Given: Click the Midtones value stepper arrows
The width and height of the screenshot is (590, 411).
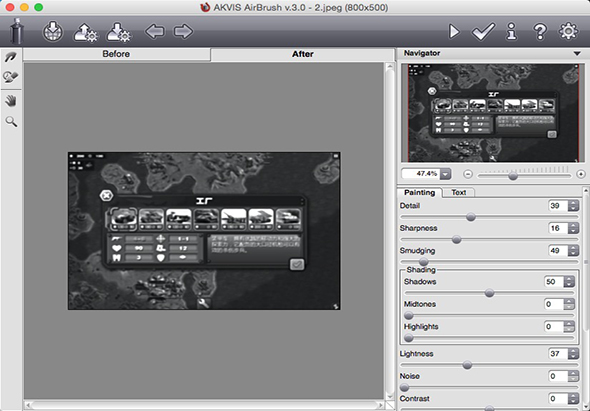Looking at the screenshot, I should coord(569,304).
